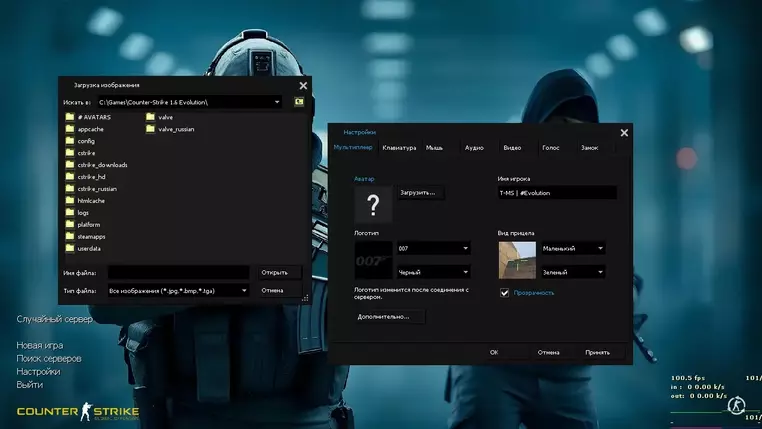Toggle the Прозрачность checkbox
This screenshot has height=429, width=762.
tap(504, 293)
